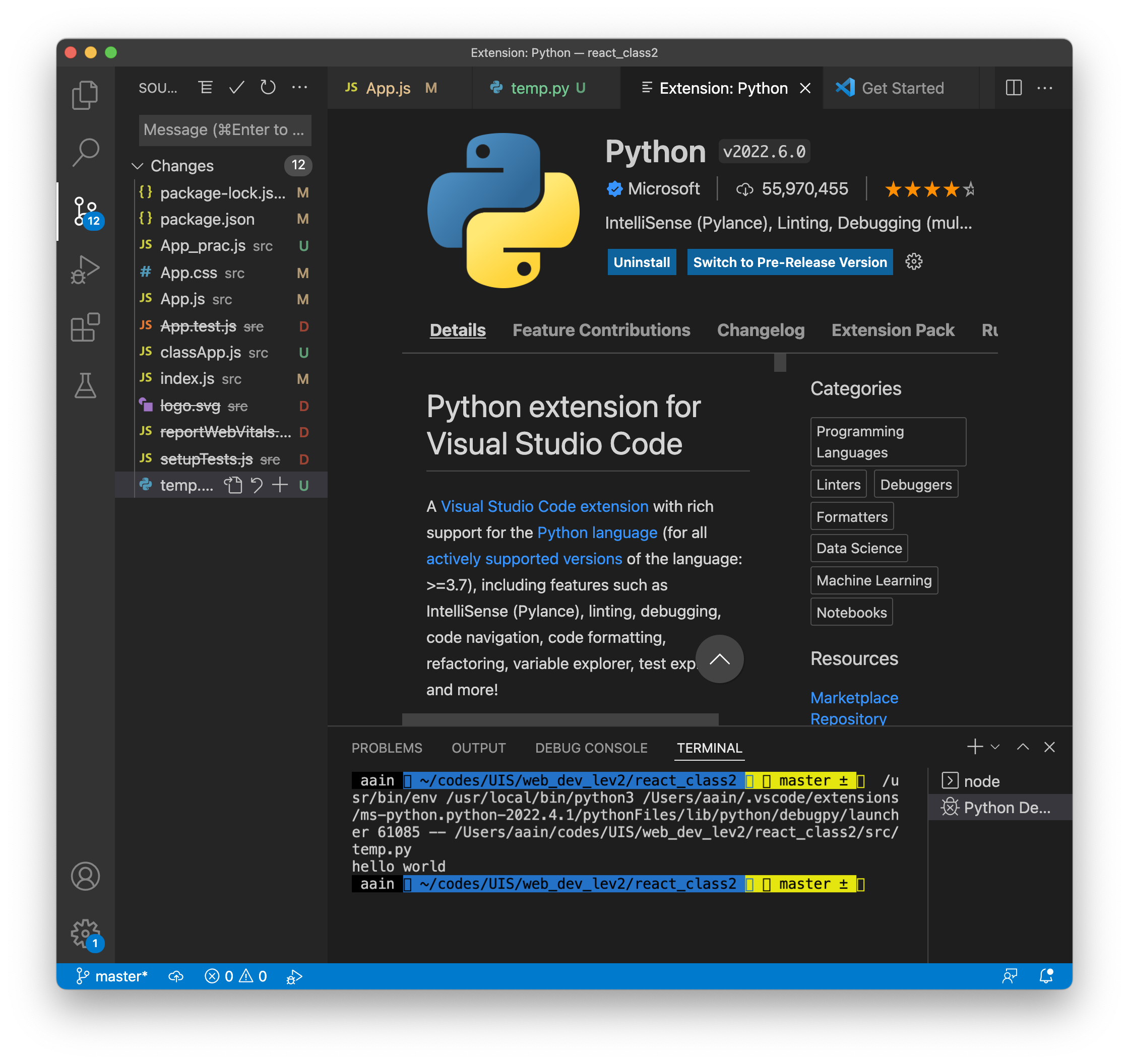Open the Explorer view in activity bar

(85, 95)
